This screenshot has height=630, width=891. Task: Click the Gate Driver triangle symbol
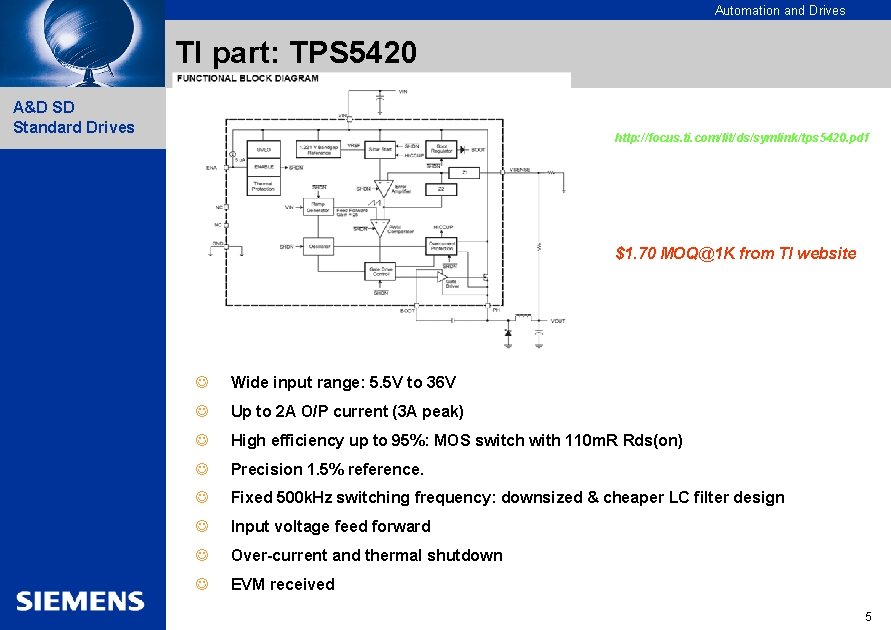442,277
